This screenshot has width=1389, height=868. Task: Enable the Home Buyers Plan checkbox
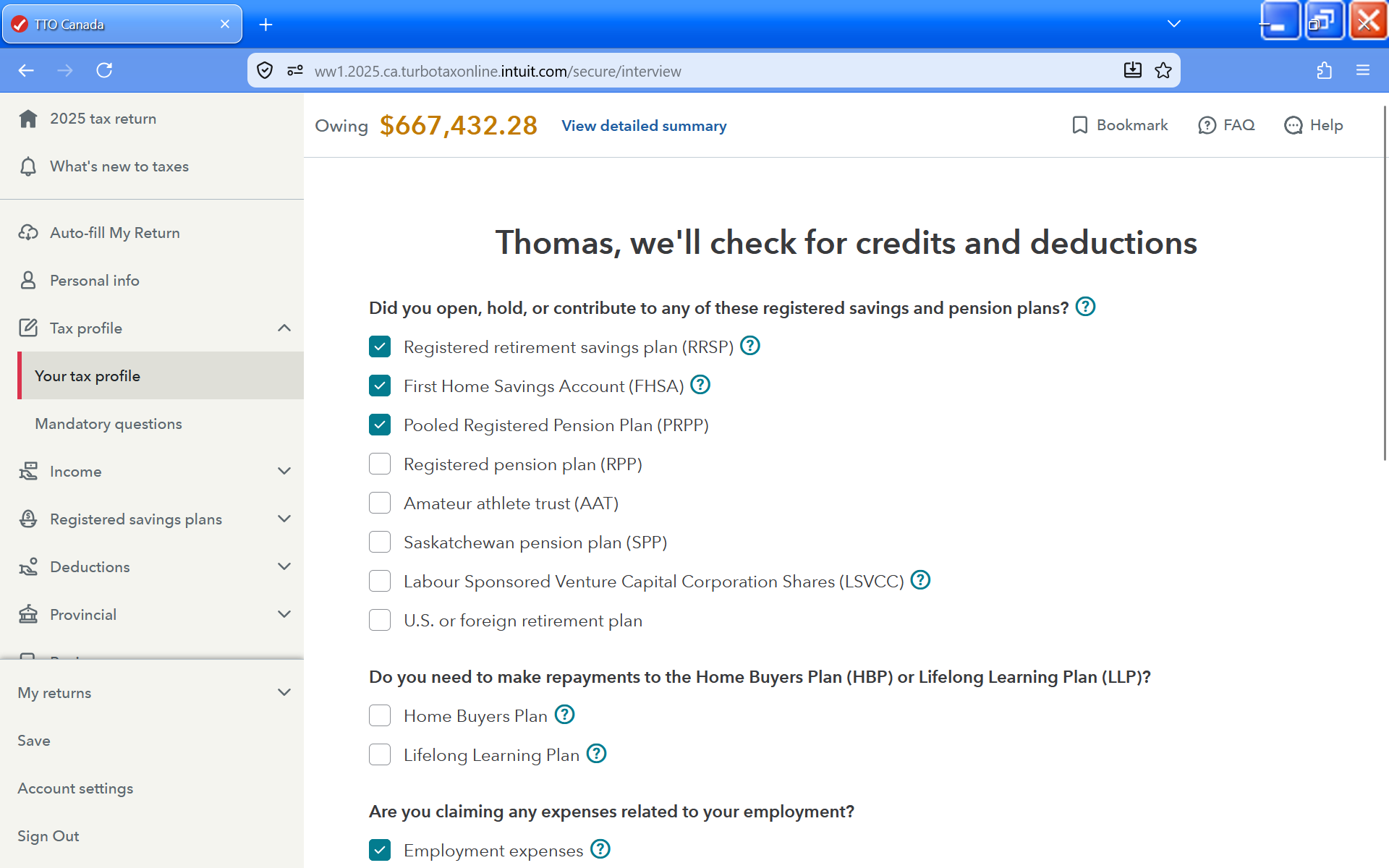[x=380, y=715]
